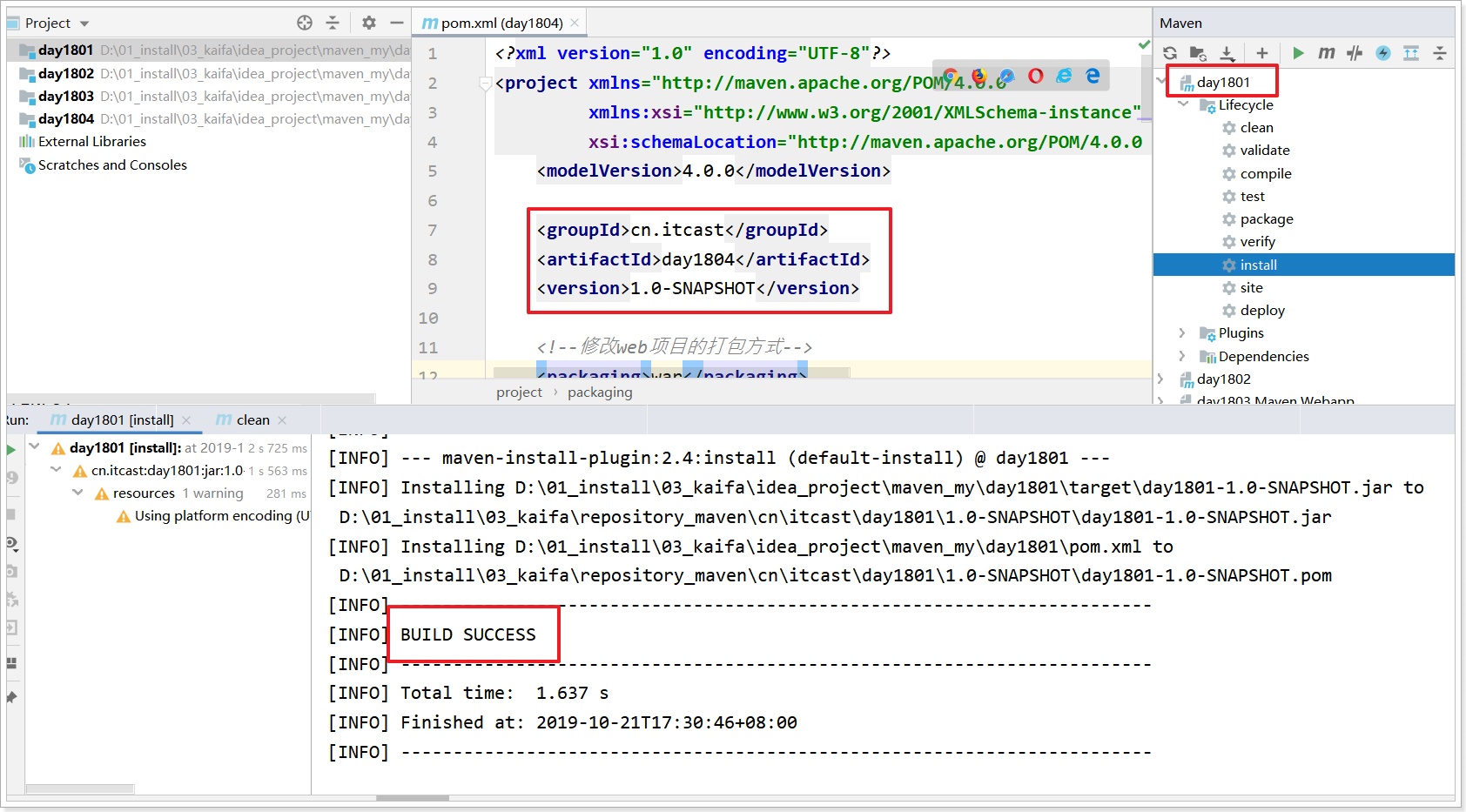Add a Maven project with plus icon
1466x812 pixels.
(x=1262, y=53)
